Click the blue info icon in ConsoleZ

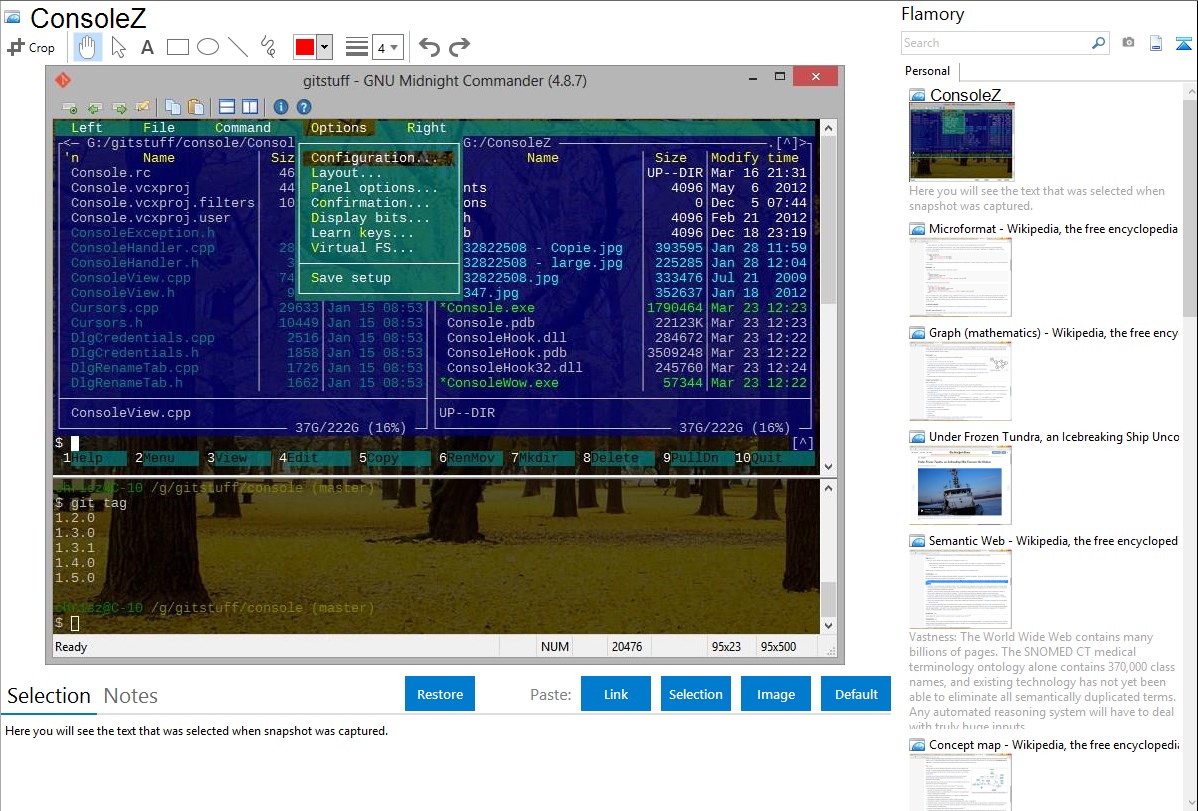point(280,107)
